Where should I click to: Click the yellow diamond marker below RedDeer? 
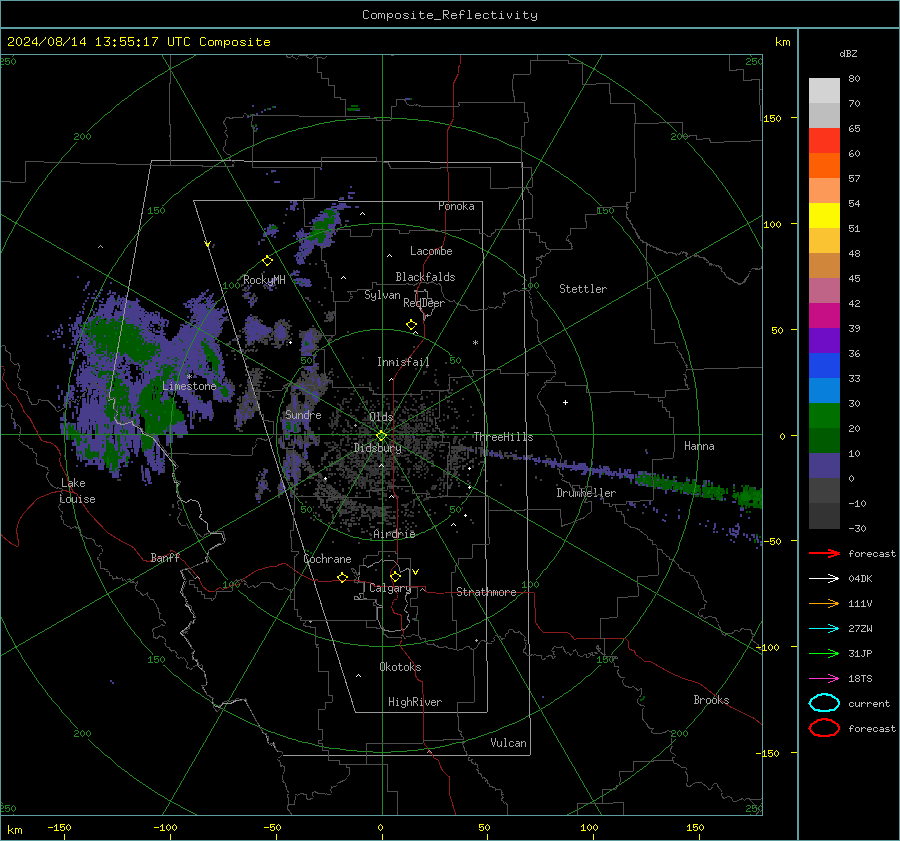click(412, 325)
